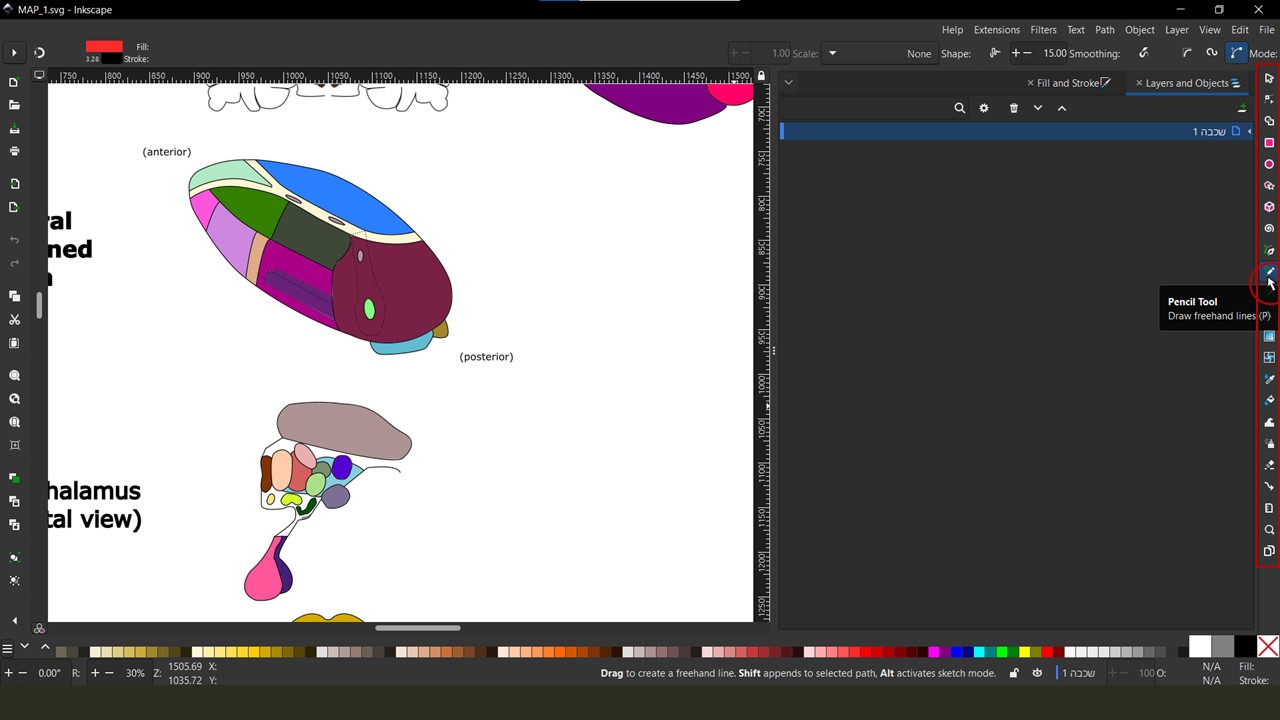This screenshot has height=720, width=1280.
Task: Select the Selector arrow tool
Action: (x=1269, y=78)
